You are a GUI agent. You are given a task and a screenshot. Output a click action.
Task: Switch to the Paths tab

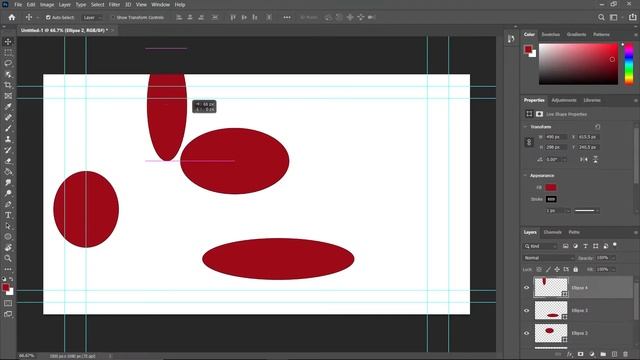pos(574,232)
